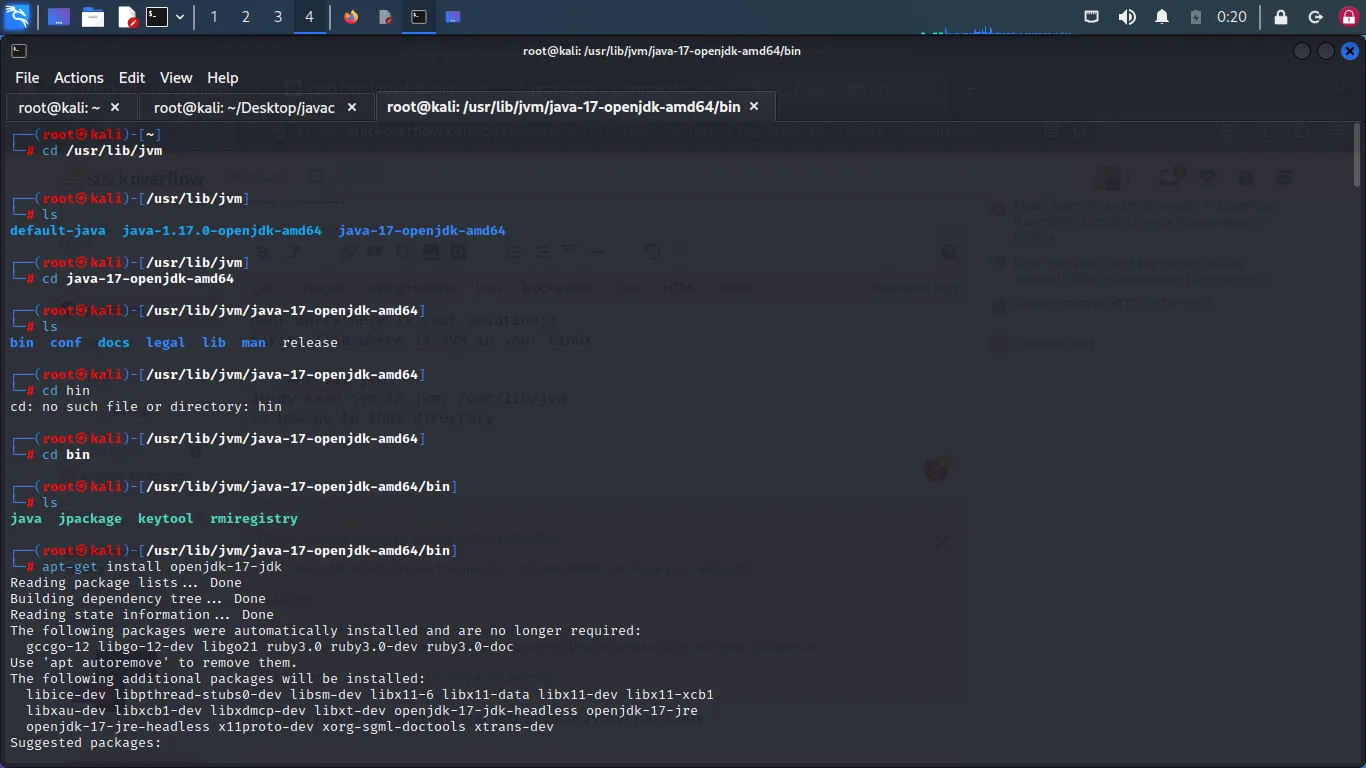Click the 'cd bin' command line

66,455
